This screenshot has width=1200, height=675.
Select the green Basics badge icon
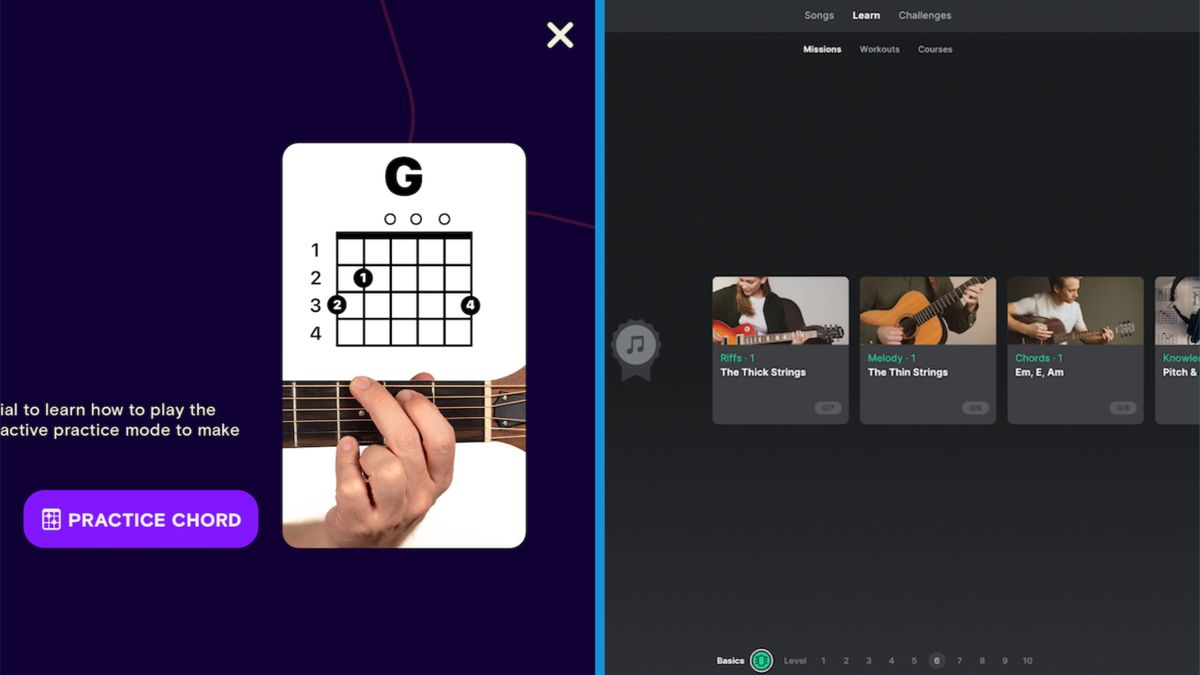(760, 660)
